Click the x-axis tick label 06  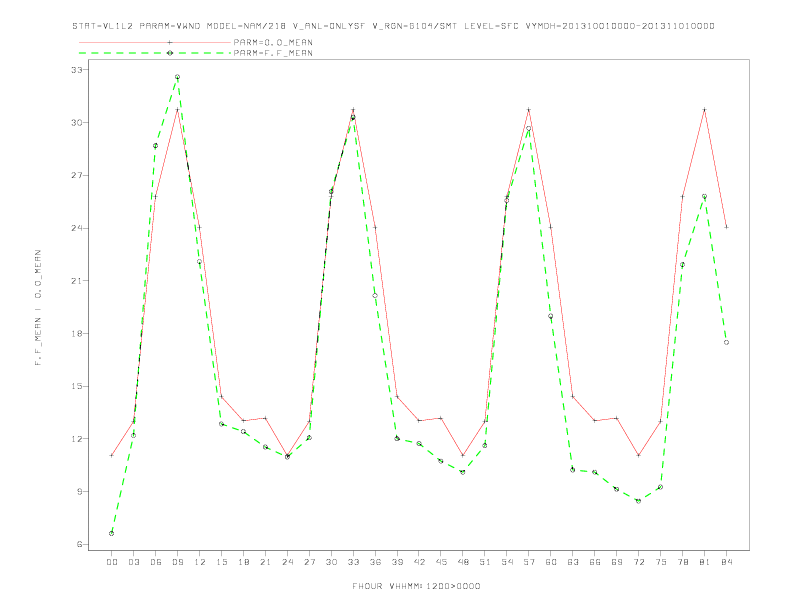coord(156,562)
